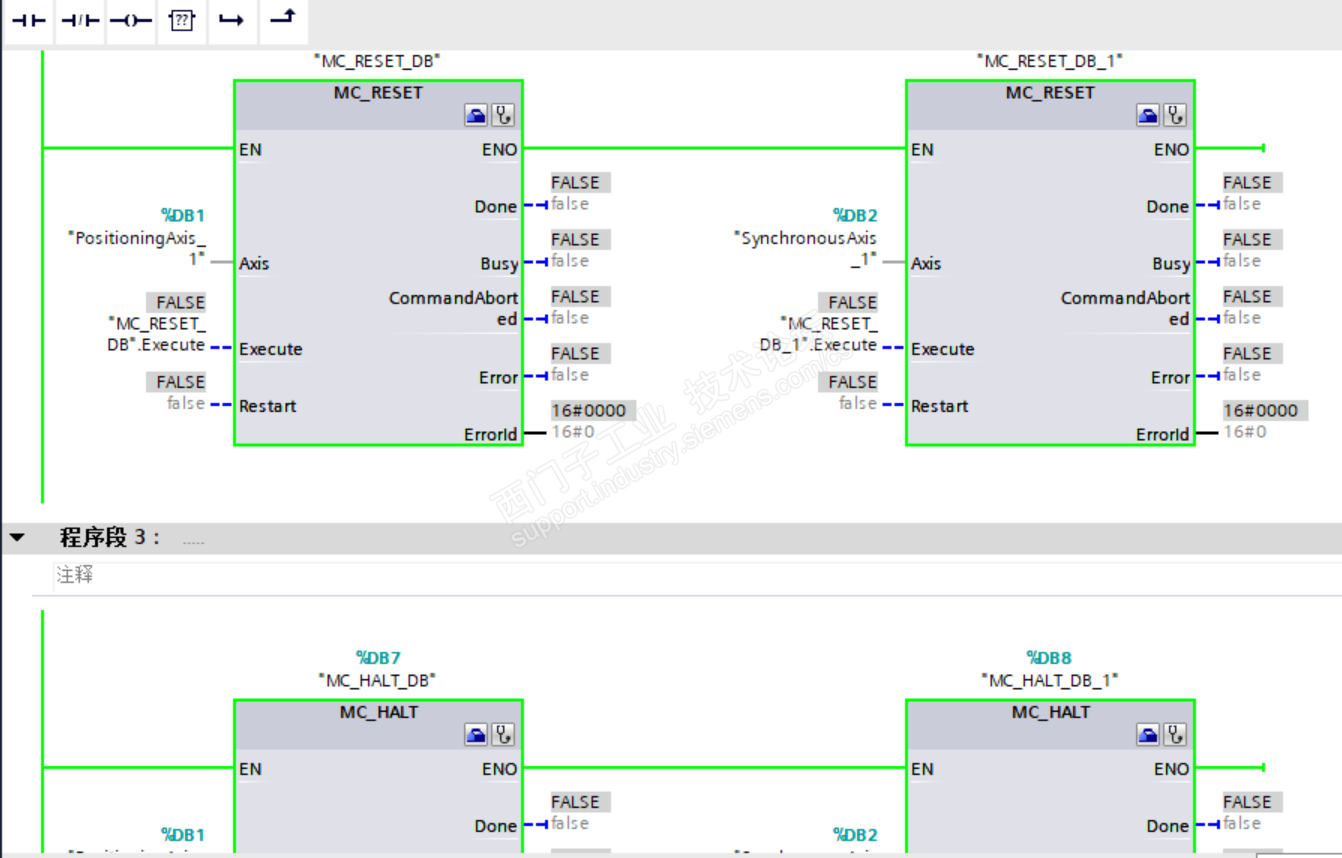This screenshot has width=1342, height=858.
Task: Click the Done output on MC_HALT_DB block
Action: [496, 826]
